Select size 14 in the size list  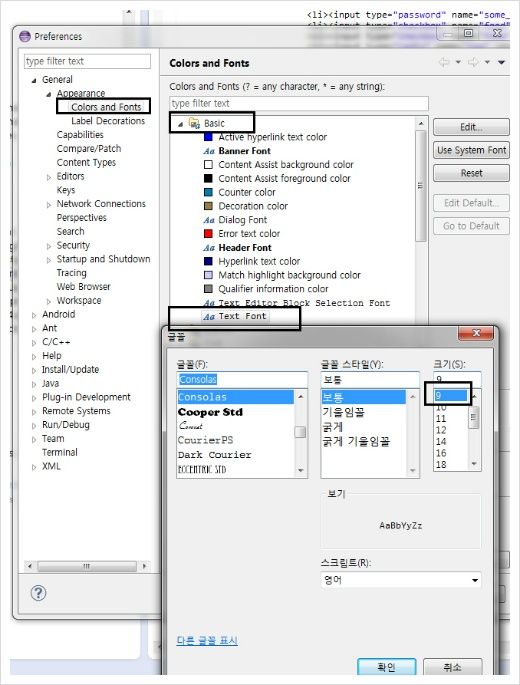(x=451, y=441)
